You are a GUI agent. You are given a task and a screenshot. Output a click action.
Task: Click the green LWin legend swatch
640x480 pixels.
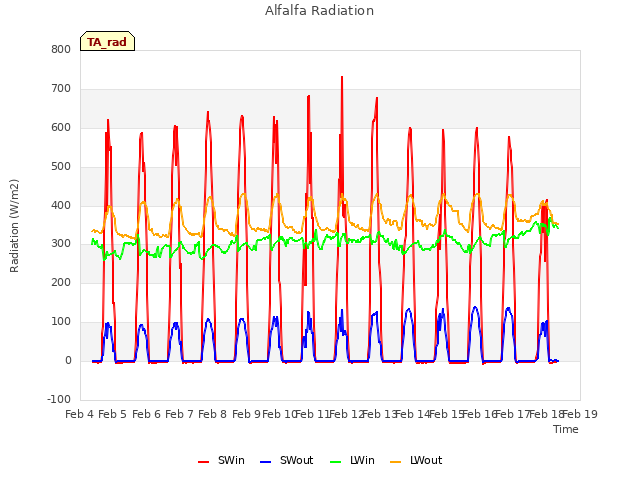point(335,462)
